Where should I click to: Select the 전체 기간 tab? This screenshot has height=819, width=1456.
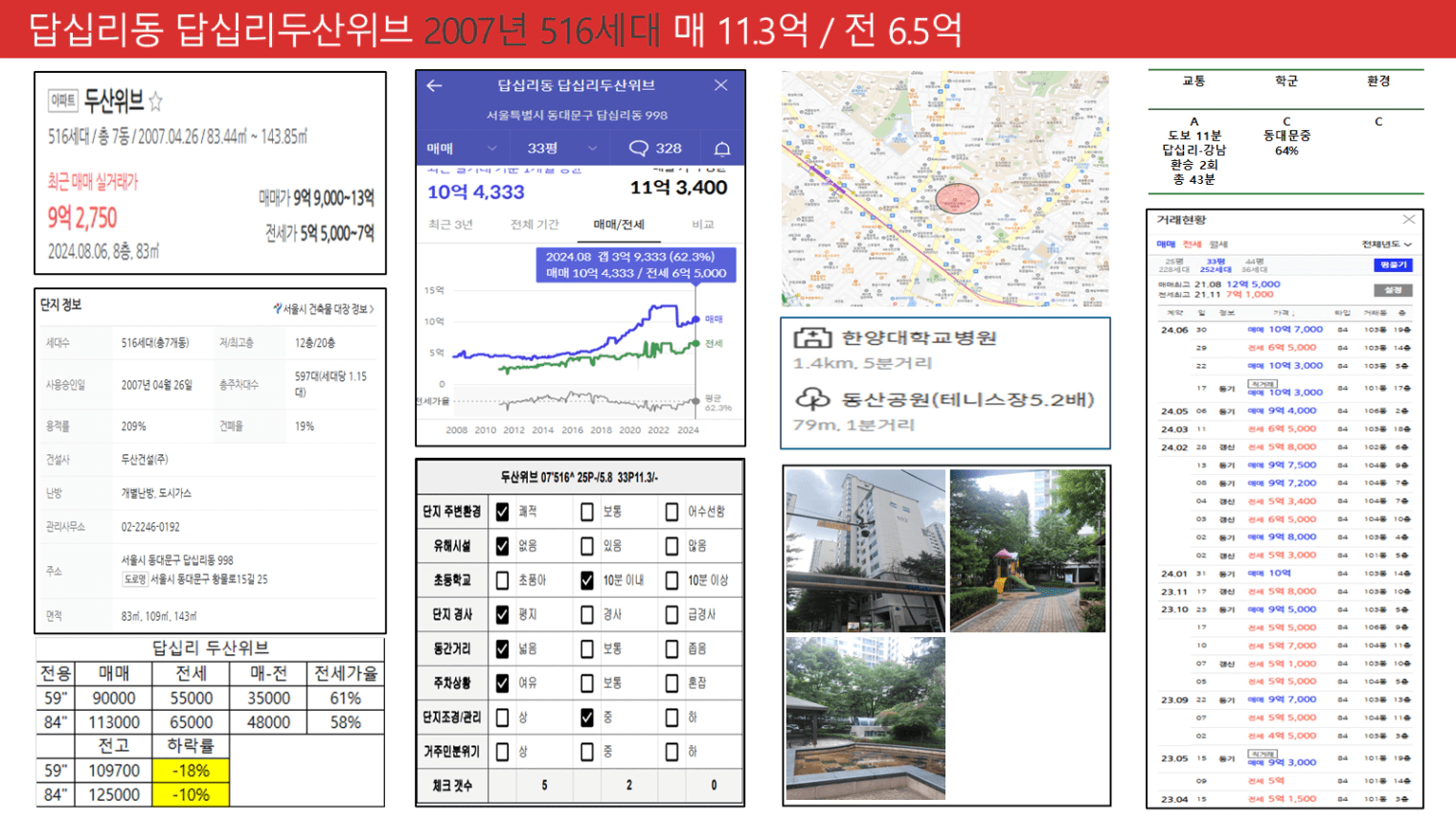[535, 224]
